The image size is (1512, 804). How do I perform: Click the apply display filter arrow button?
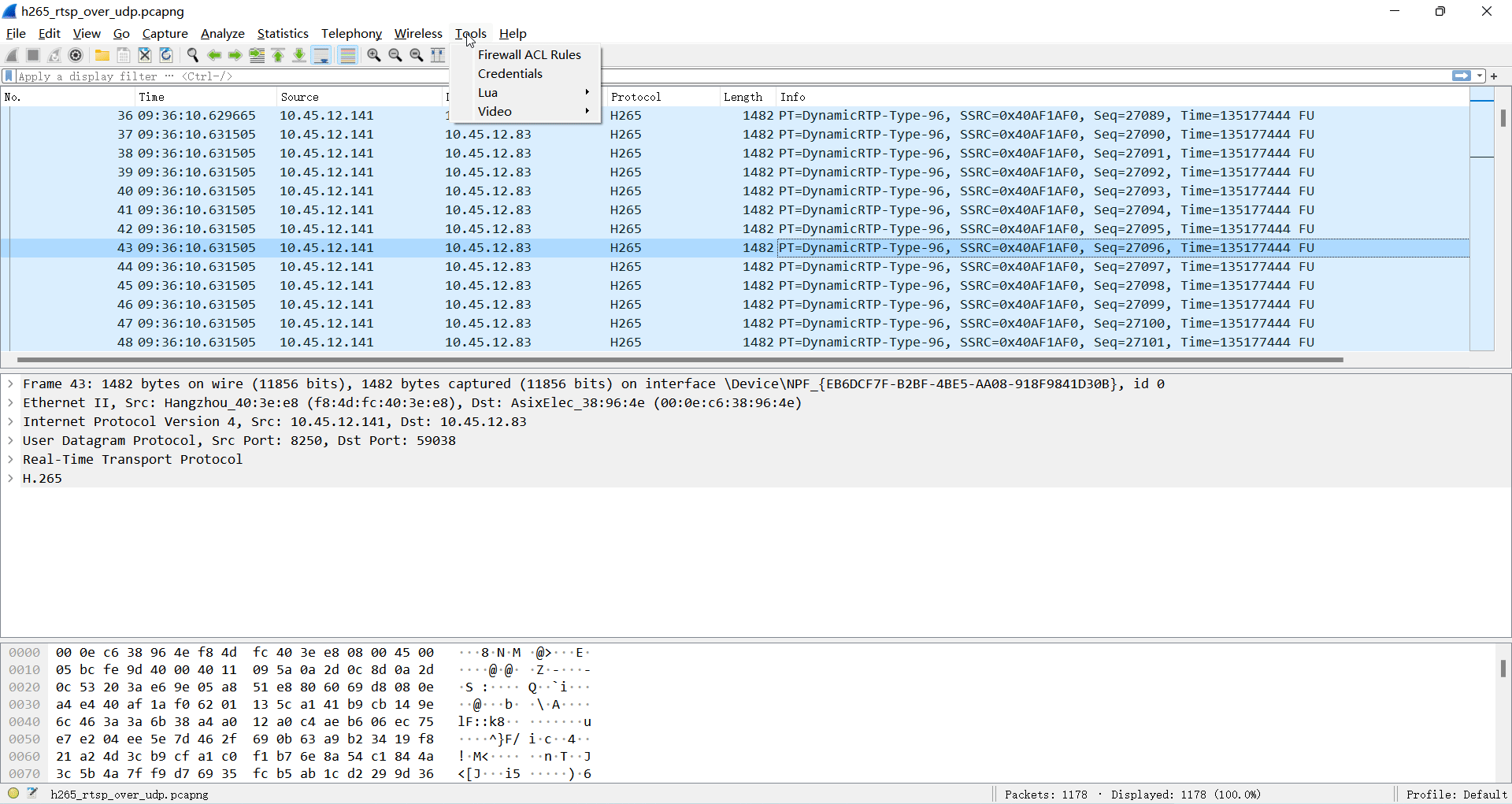coord(1462,76)
